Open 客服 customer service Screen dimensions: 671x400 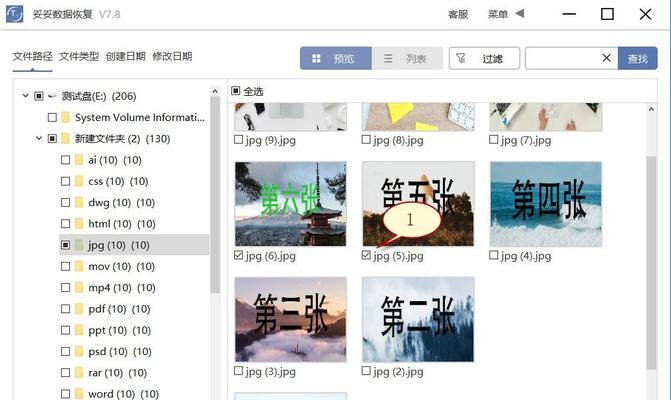(x=458, y=14)
